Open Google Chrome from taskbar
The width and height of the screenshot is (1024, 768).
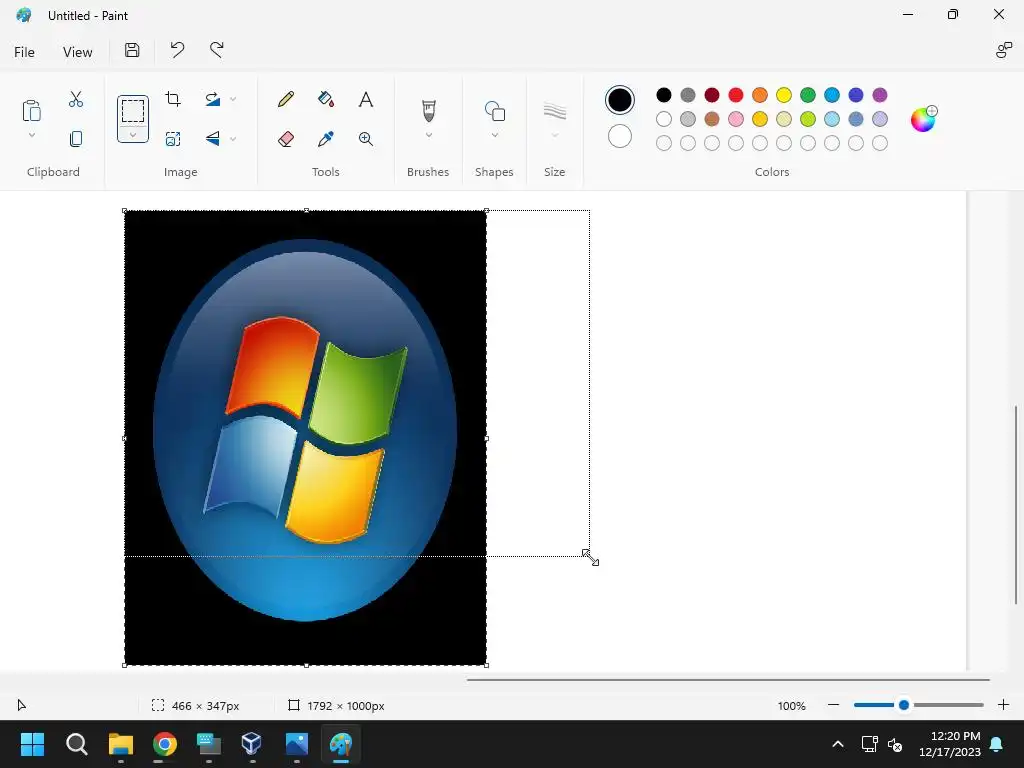coord(165,744)
